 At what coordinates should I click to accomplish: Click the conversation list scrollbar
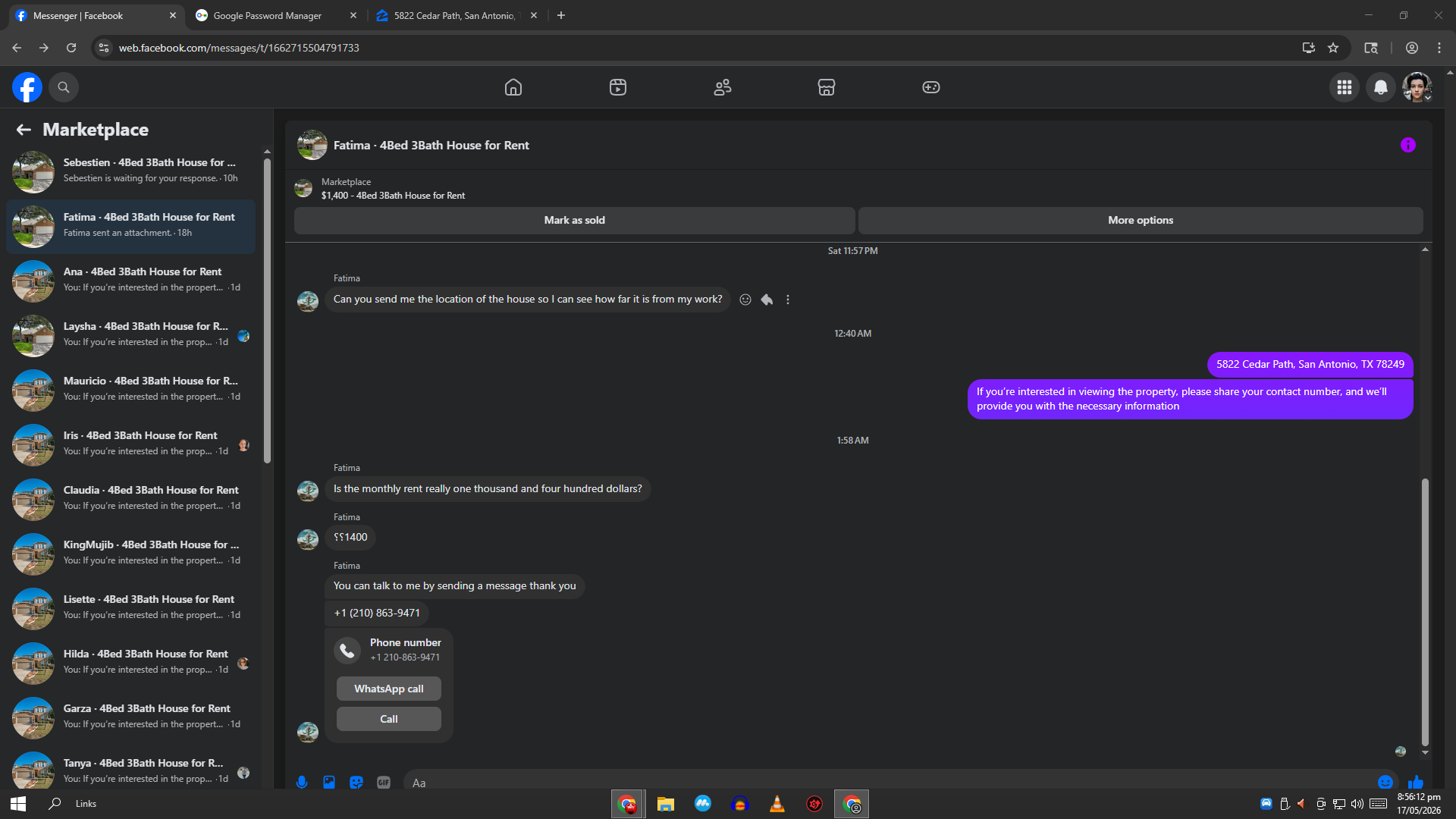click(267, 311)
